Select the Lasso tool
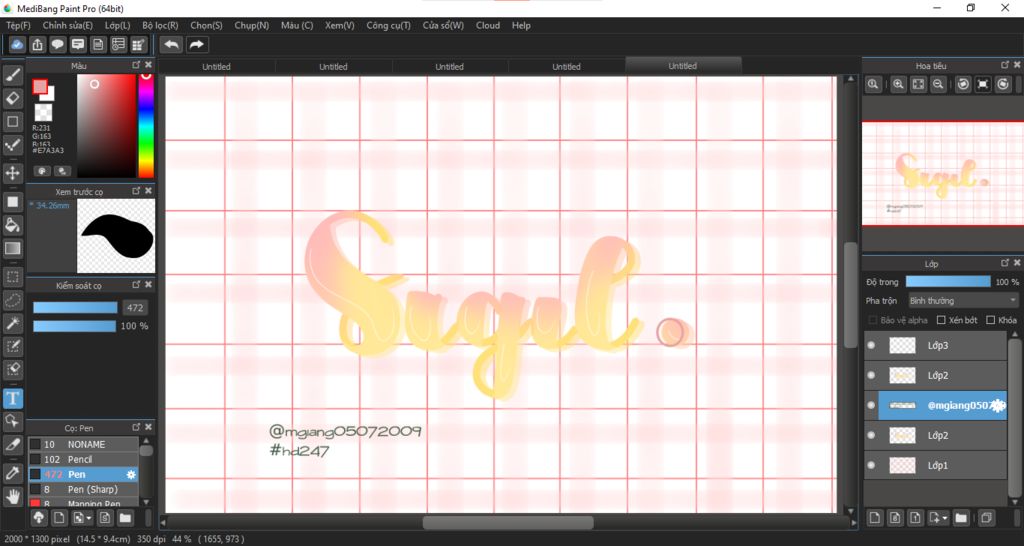Image resolution: width=1024 pixels, height=546 pixels. (12, 300)
